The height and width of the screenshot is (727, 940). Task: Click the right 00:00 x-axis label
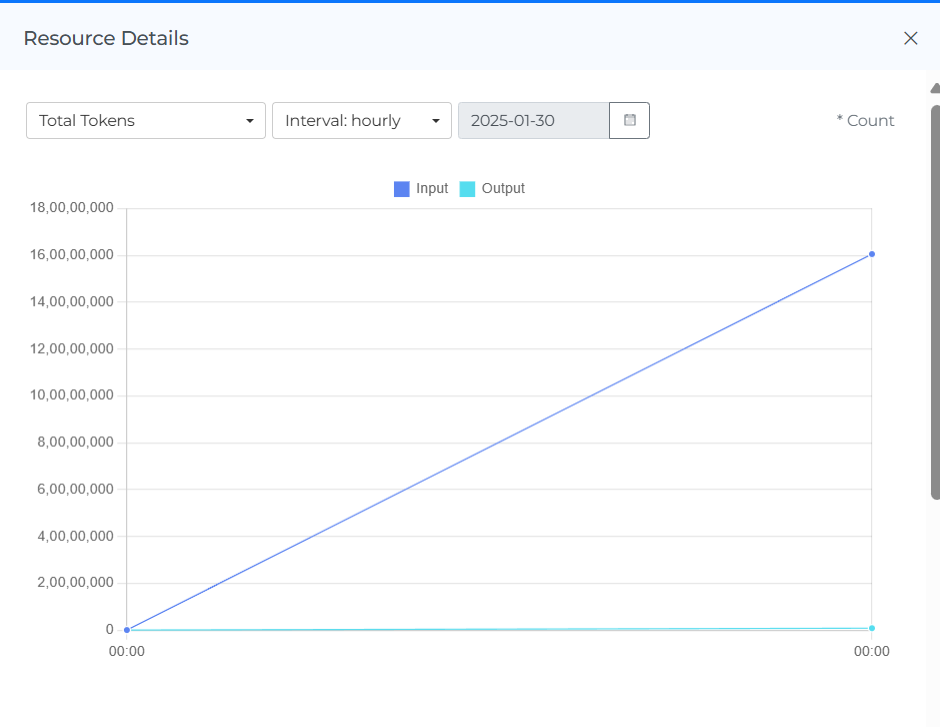pyautogui.click(x=871, y=652)
